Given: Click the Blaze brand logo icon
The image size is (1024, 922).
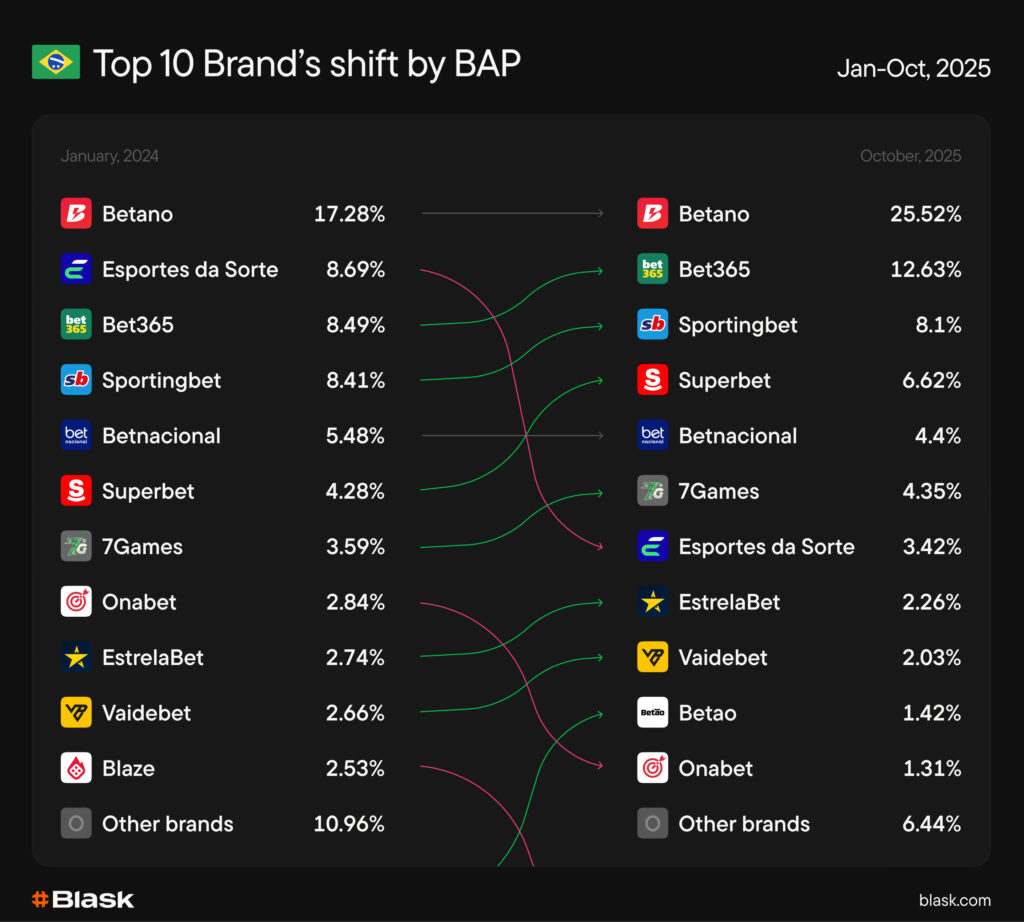Looking at the screenshot, I should (76, 768).
